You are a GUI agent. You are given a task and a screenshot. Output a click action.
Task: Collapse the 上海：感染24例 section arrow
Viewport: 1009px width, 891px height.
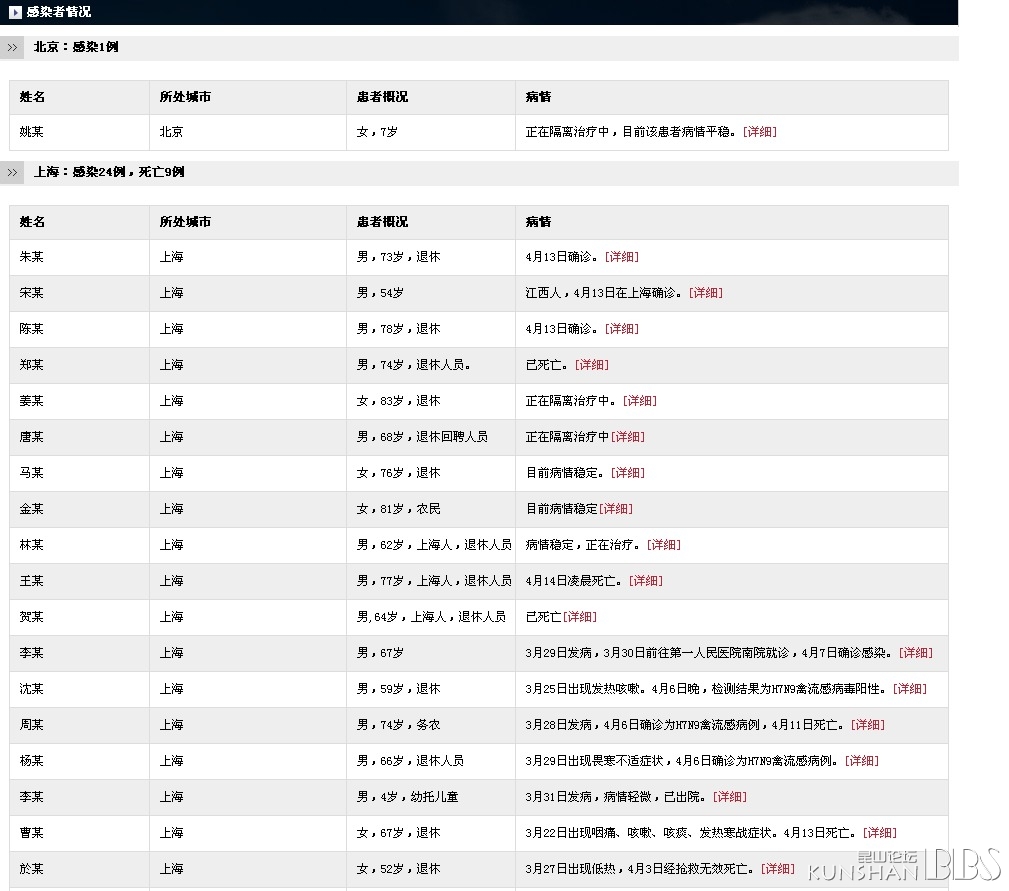[x=12, y=172]
